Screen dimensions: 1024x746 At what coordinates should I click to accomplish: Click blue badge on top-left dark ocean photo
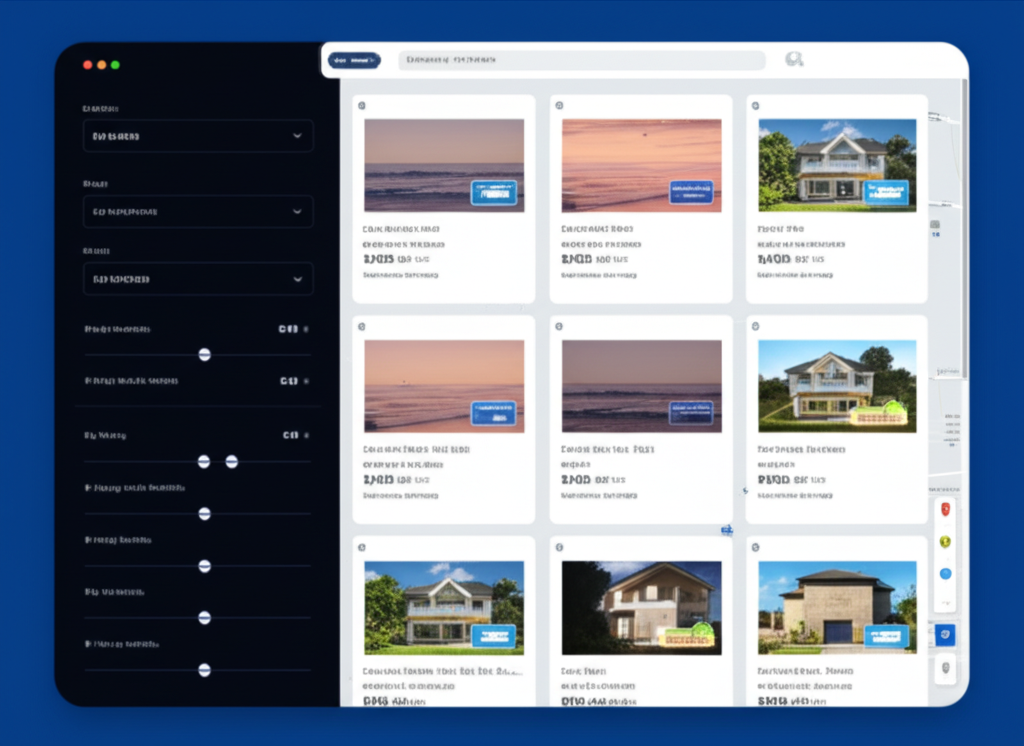[x=494, y=193]
